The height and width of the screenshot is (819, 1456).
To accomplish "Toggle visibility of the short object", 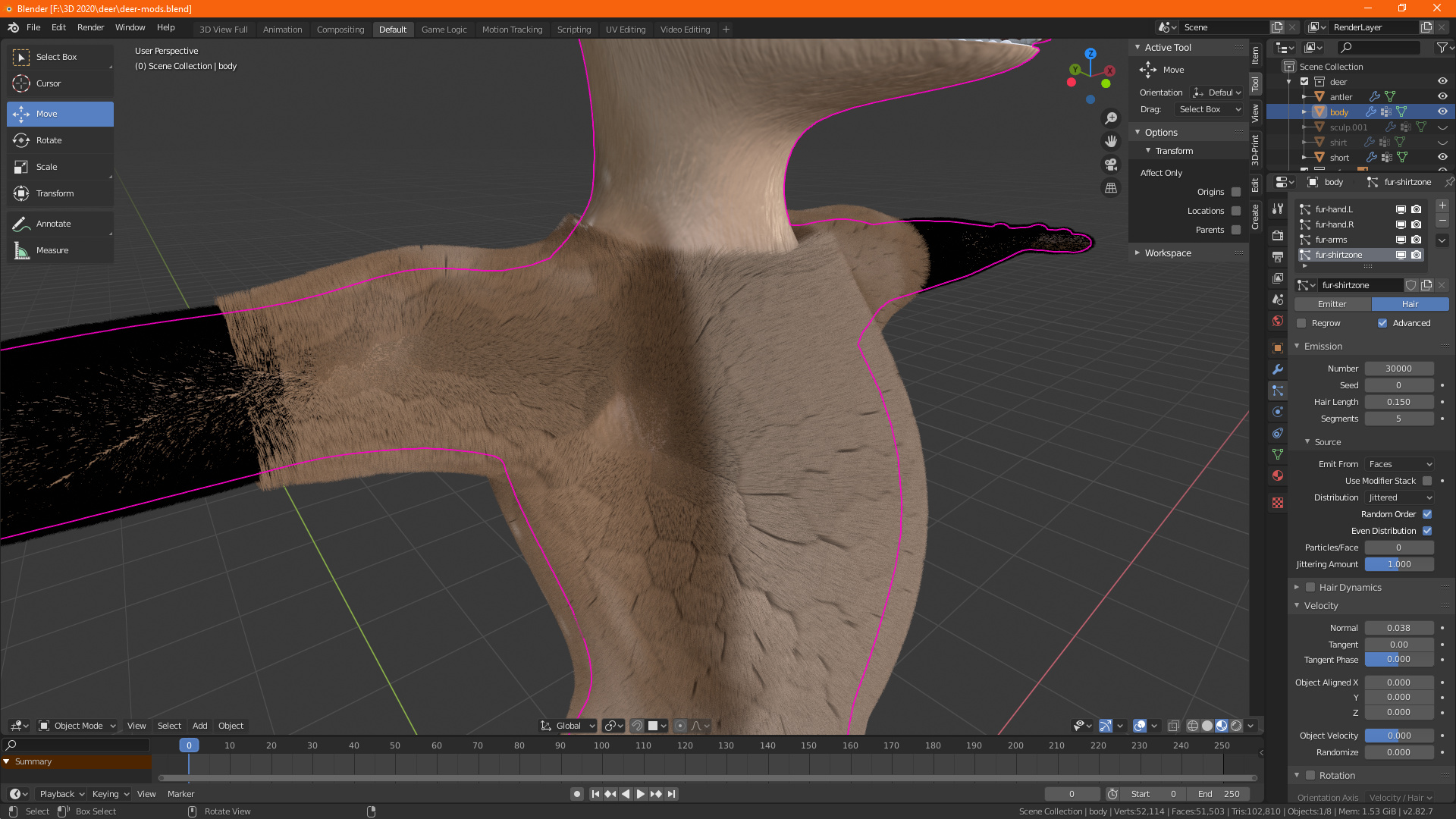I will tap(1442, 158).
